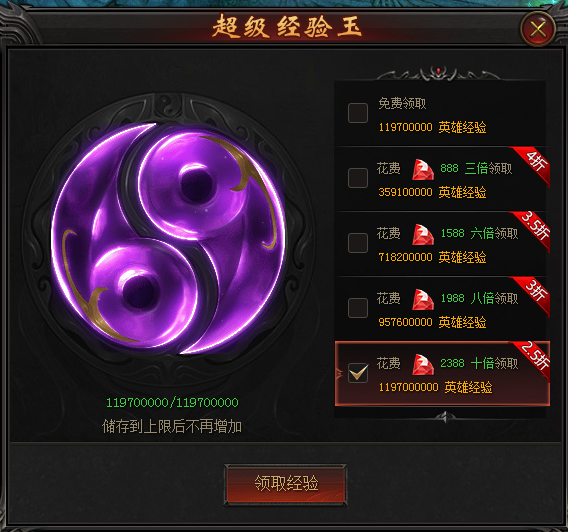Check the 六倍领取 1588 gem checkbox
The height and width of the screenshot is (532, 568).
(358, 243)
